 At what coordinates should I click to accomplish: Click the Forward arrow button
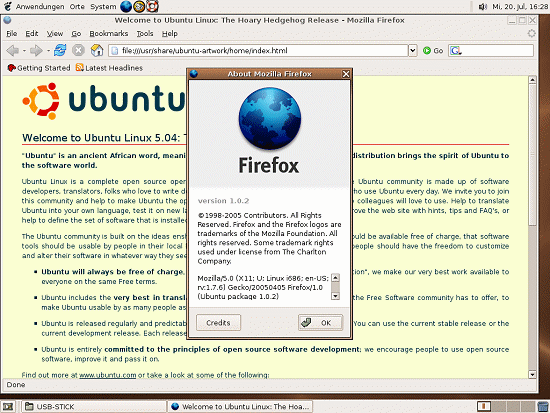(36, 51)
